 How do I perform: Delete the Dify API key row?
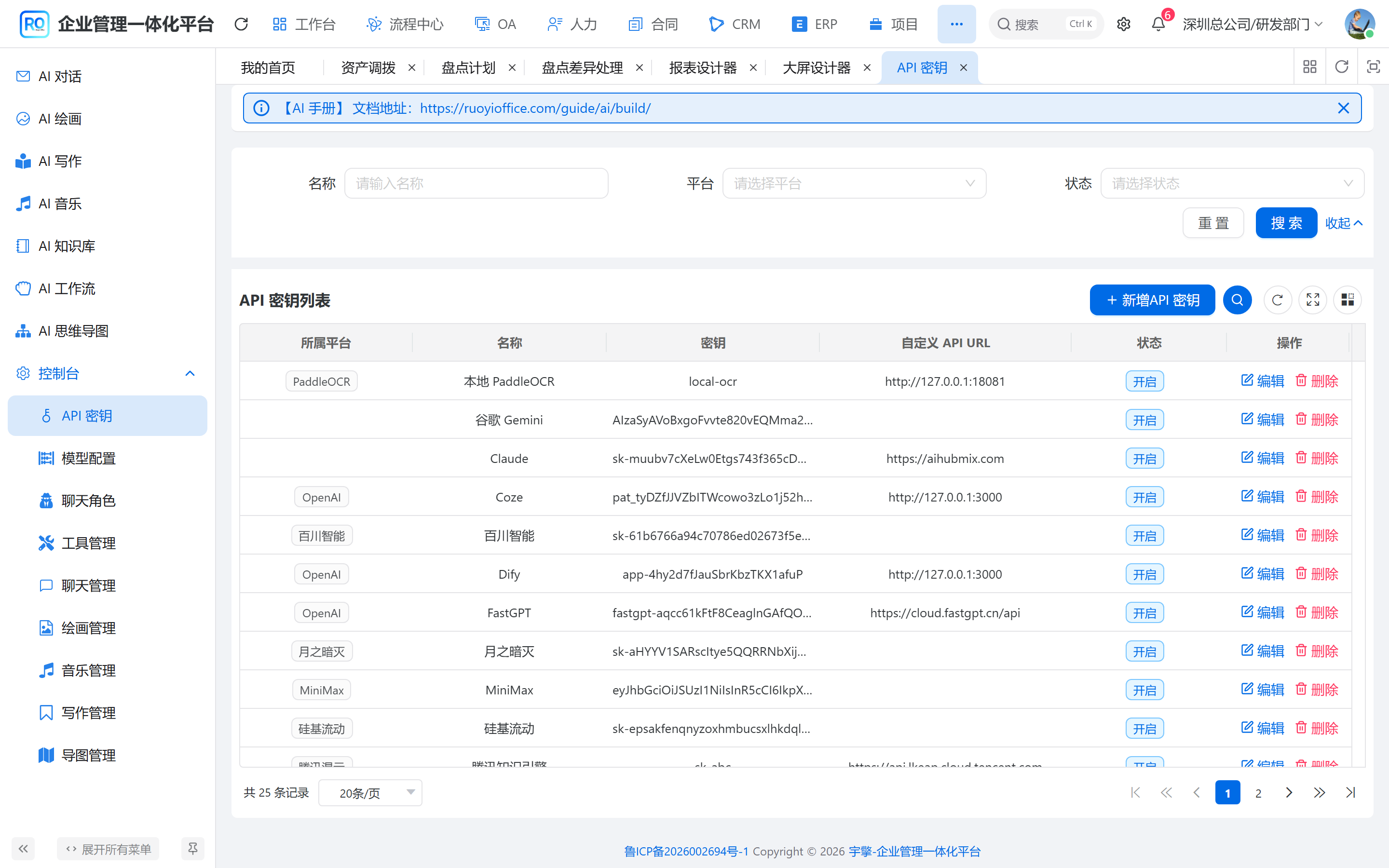click(1317, 574)
